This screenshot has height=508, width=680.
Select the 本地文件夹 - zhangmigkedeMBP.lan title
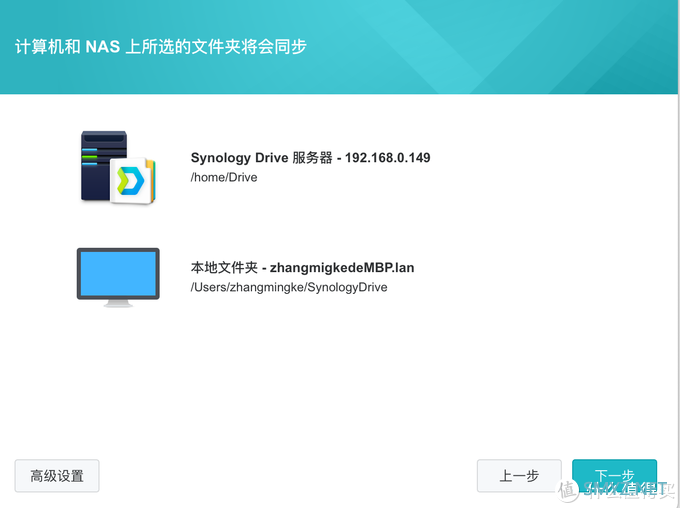point(302,268)
